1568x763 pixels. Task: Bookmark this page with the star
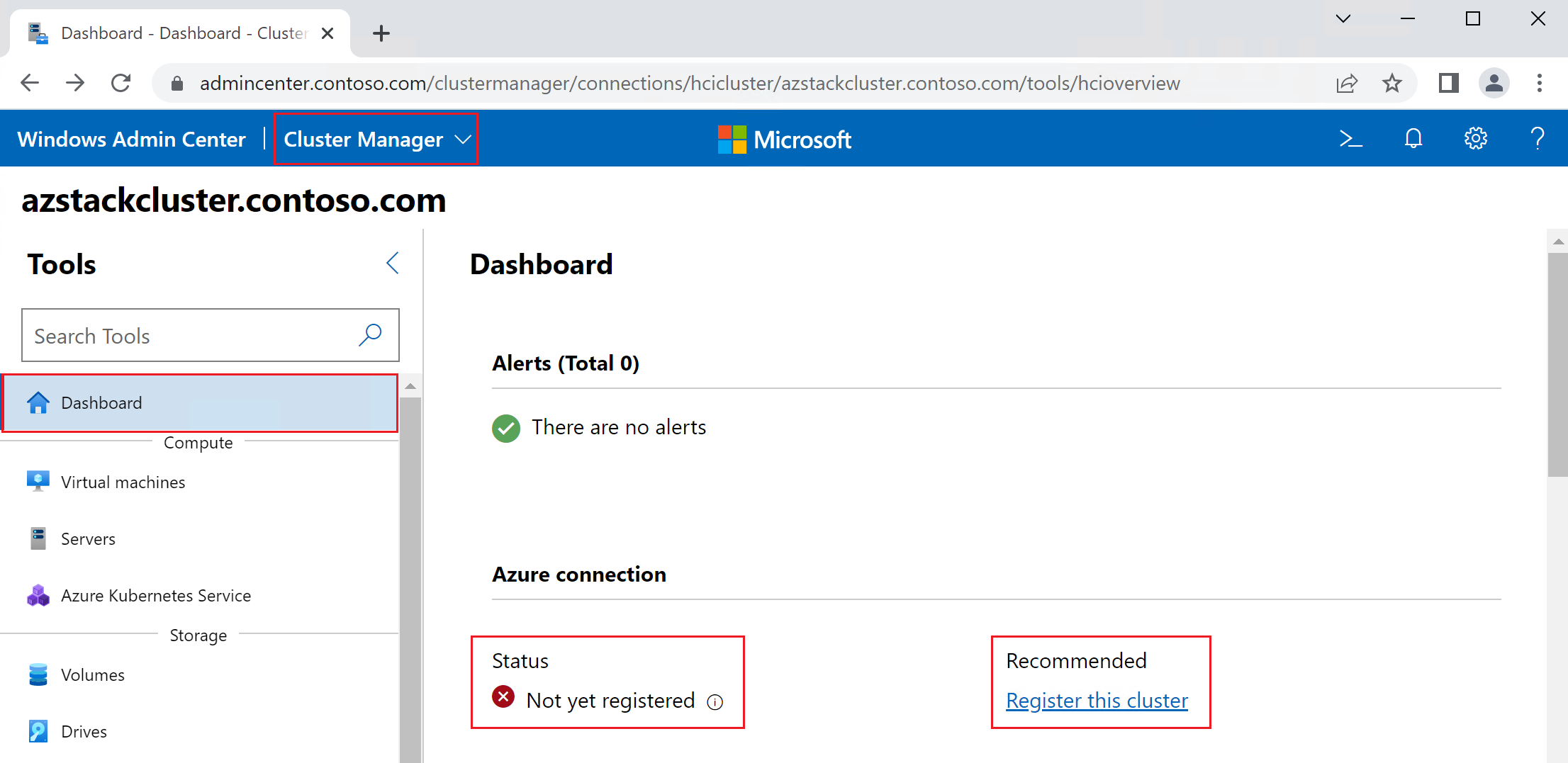point(1392,83)
